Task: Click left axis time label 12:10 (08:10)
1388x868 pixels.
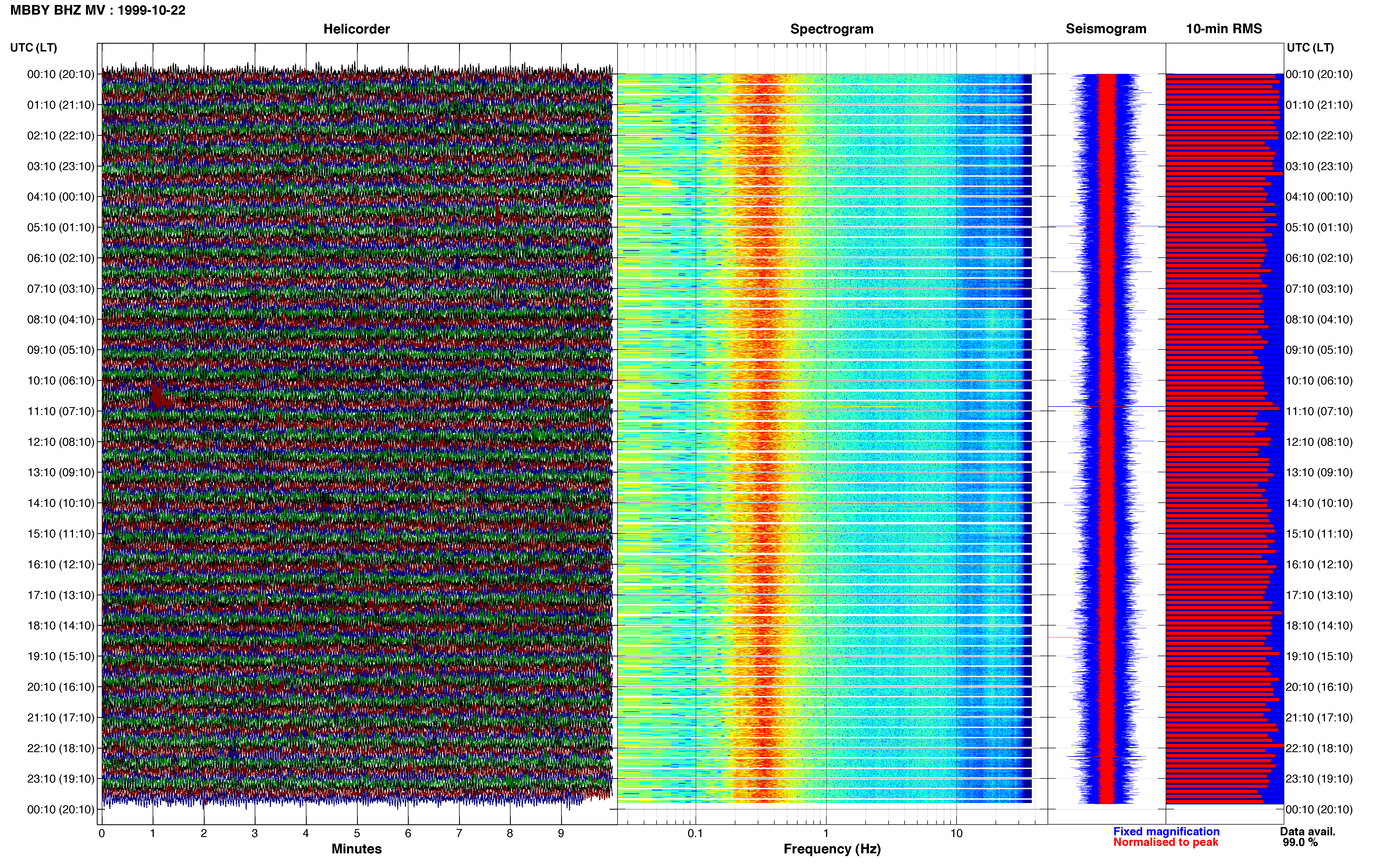Action: tap(61, 442)
